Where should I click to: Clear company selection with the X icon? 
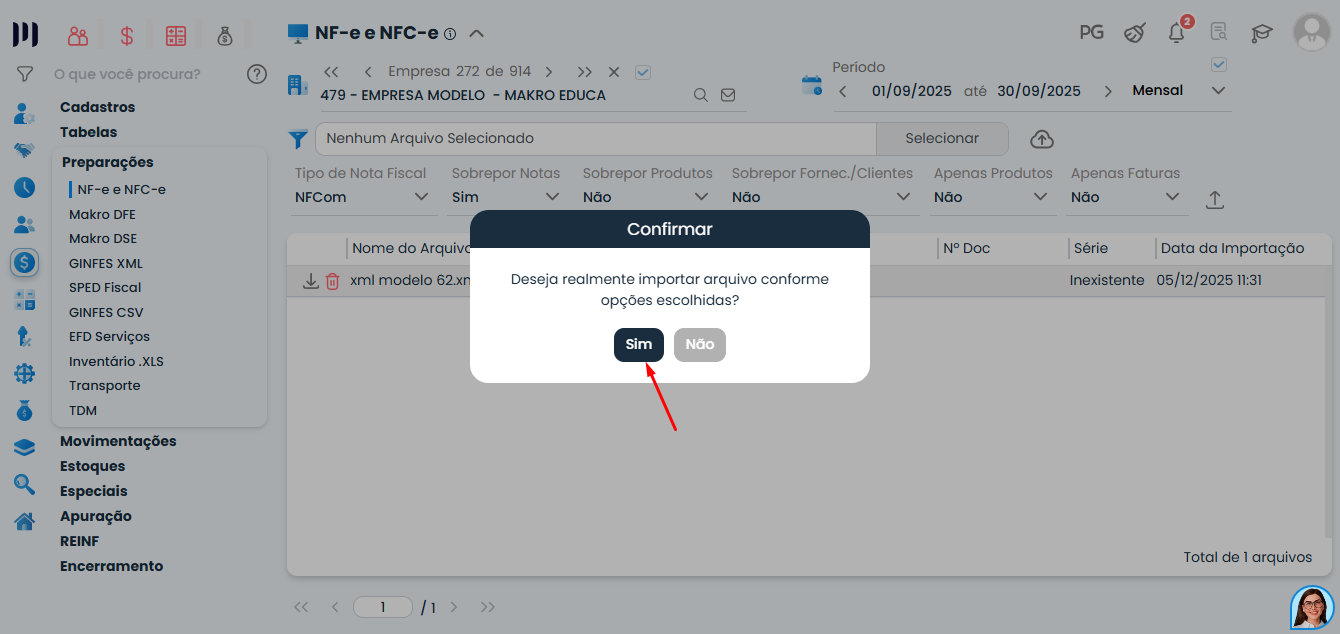(614, 72)
